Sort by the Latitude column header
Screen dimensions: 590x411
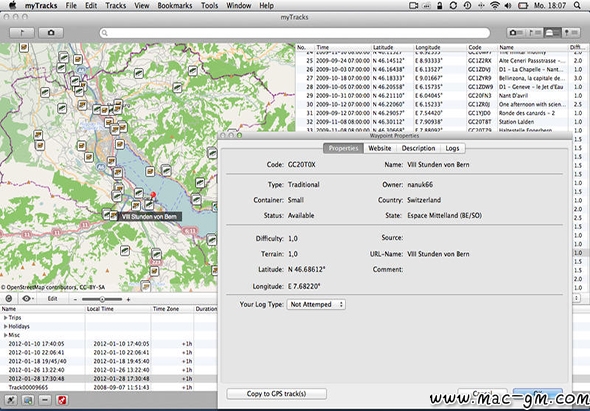coord(392,47)
